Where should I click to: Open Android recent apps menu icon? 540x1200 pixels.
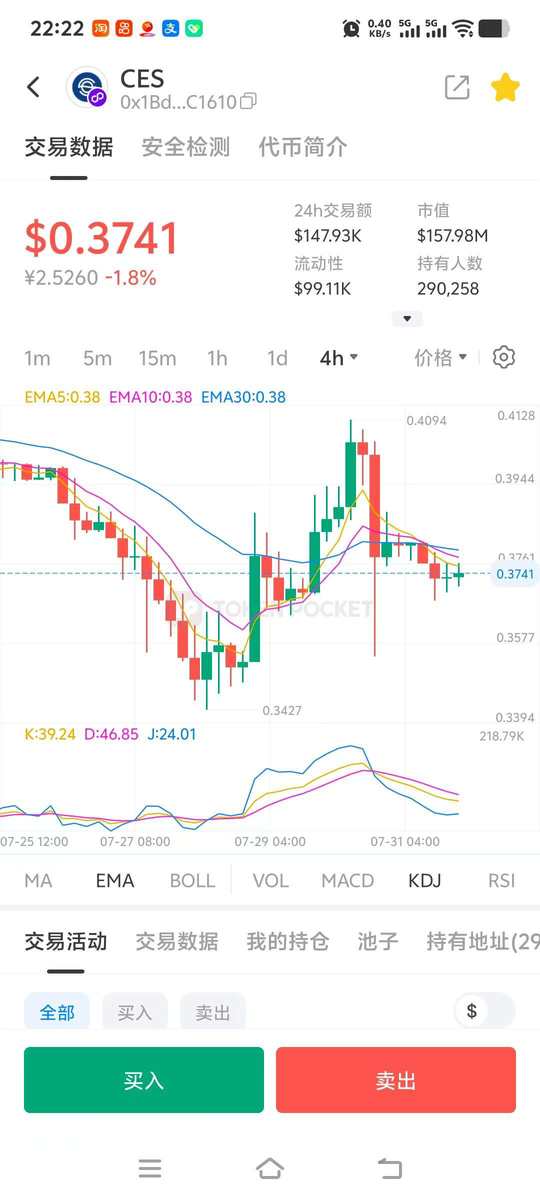(x=150, y=1168)
